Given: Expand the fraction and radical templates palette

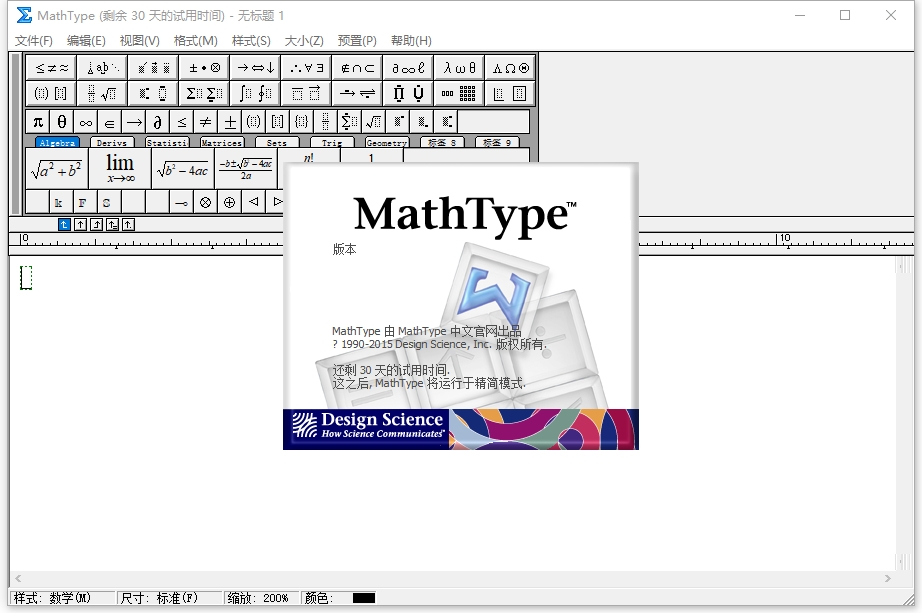Looking at the screenshot, I should 102,94.
